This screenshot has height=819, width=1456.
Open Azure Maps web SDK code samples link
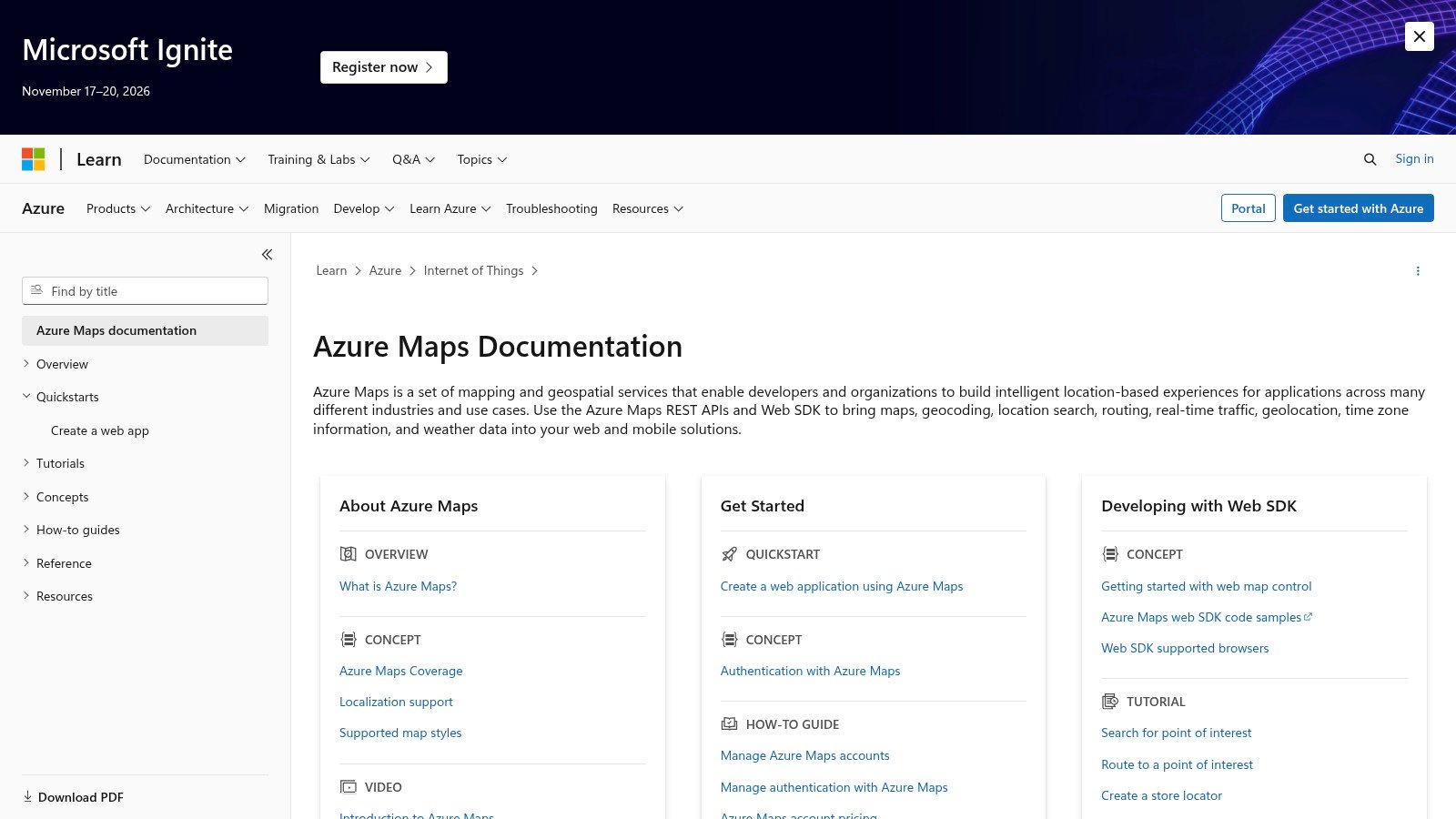point(1207,617)
